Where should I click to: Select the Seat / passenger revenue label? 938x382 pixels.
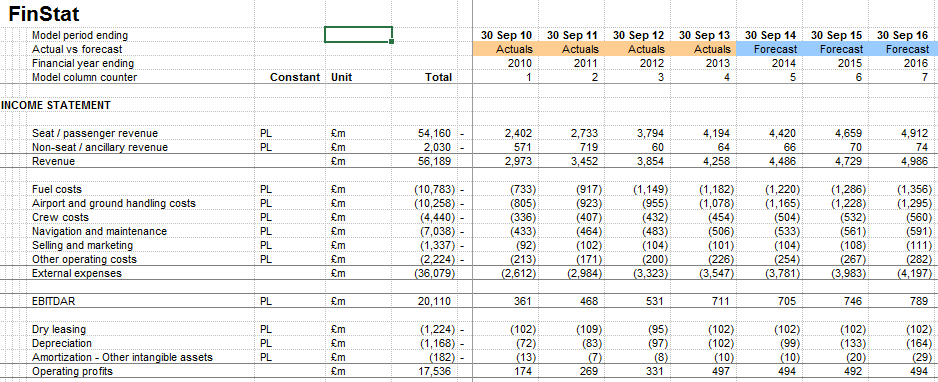coord(95,133)
